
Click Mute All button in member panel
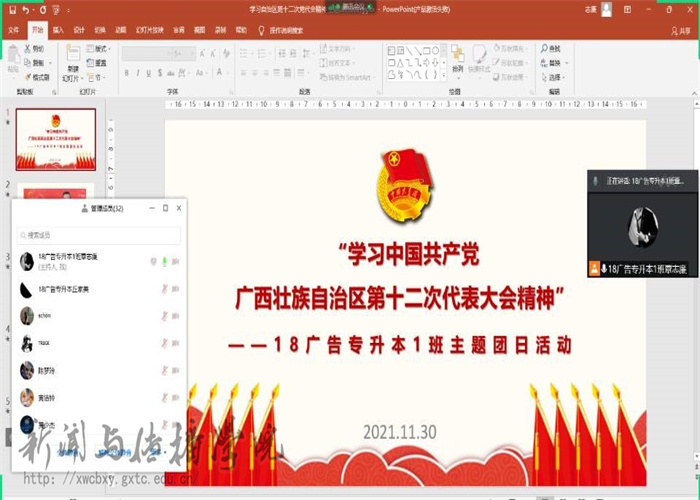[x=68, y=453]
